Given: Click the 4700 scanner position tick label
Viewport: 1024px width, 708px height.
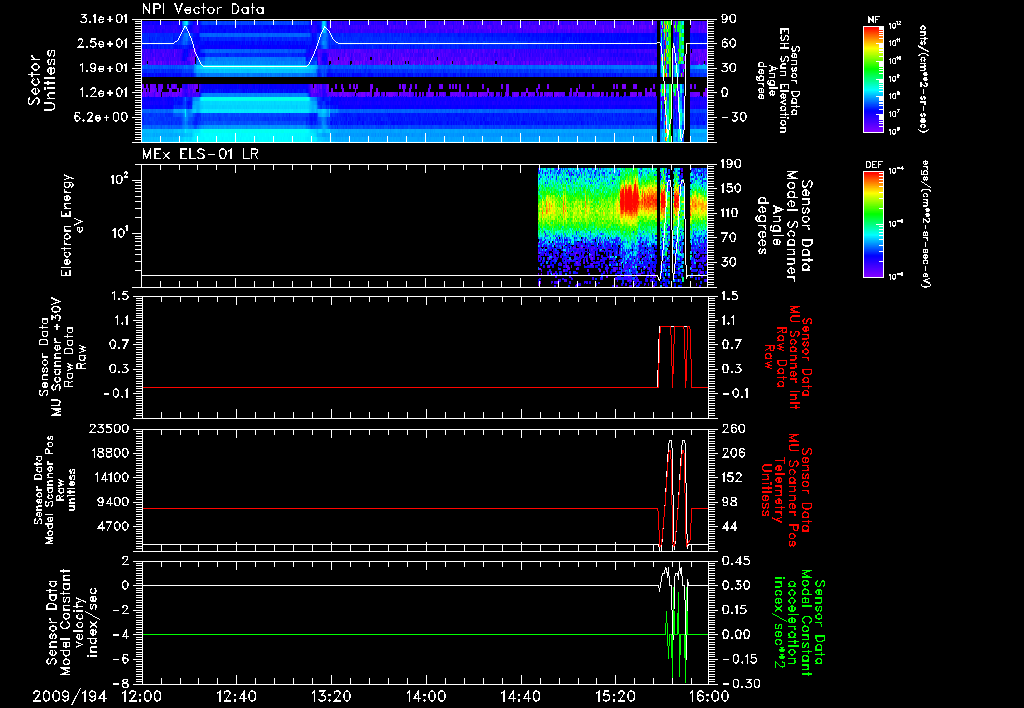Looking at the screenshot, I should [112, 526].
